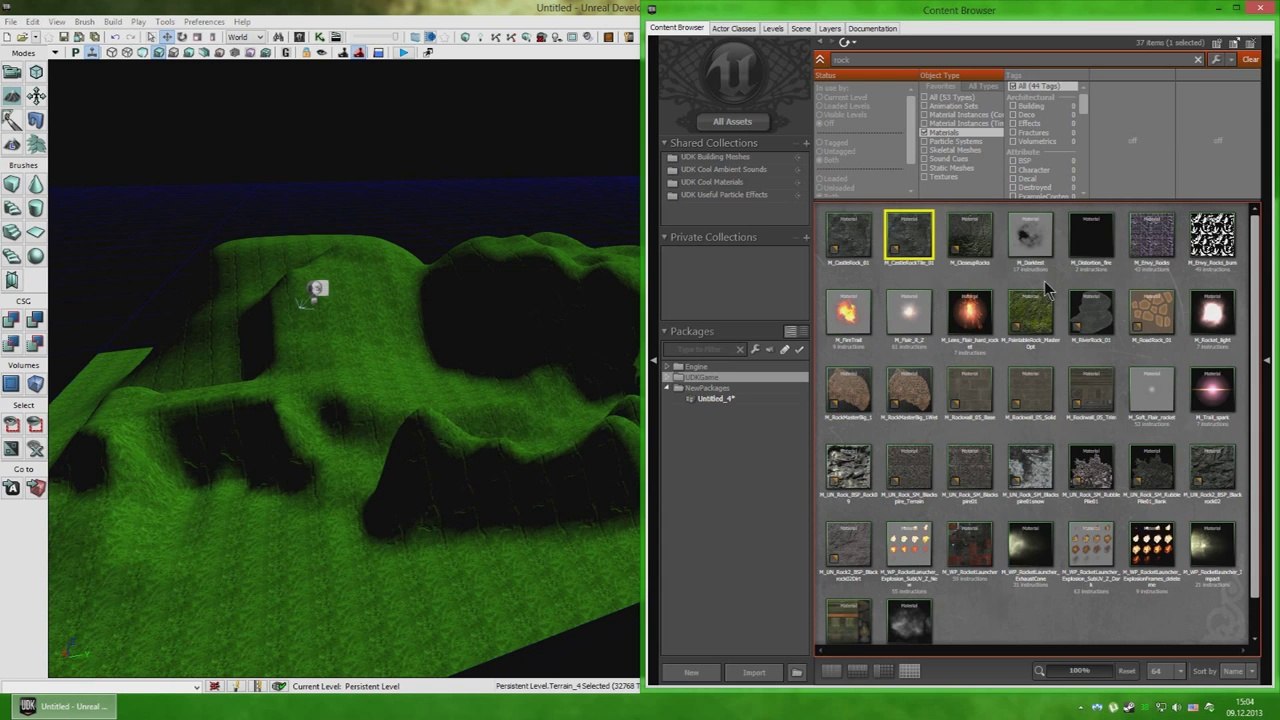Click the Reset zoom button
Viewport: 1280px width, 720px height.
1126,672
